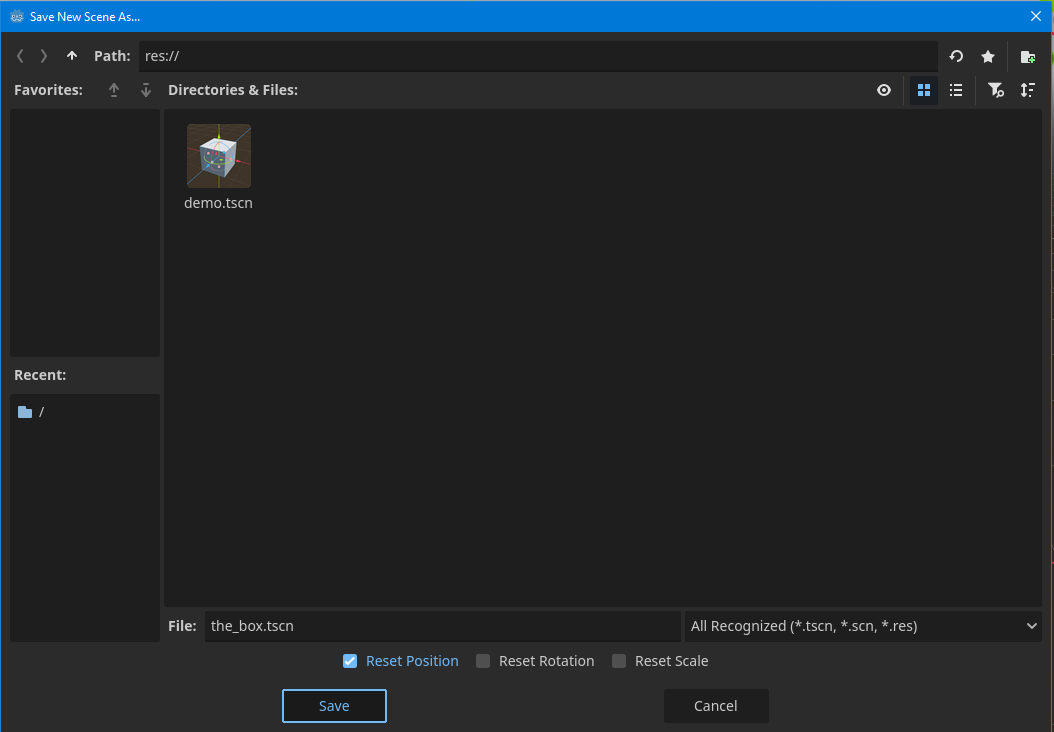The height and width of the screenshot is (732, 1054).
Task: Create a new folder
Action: point(1027,57)
